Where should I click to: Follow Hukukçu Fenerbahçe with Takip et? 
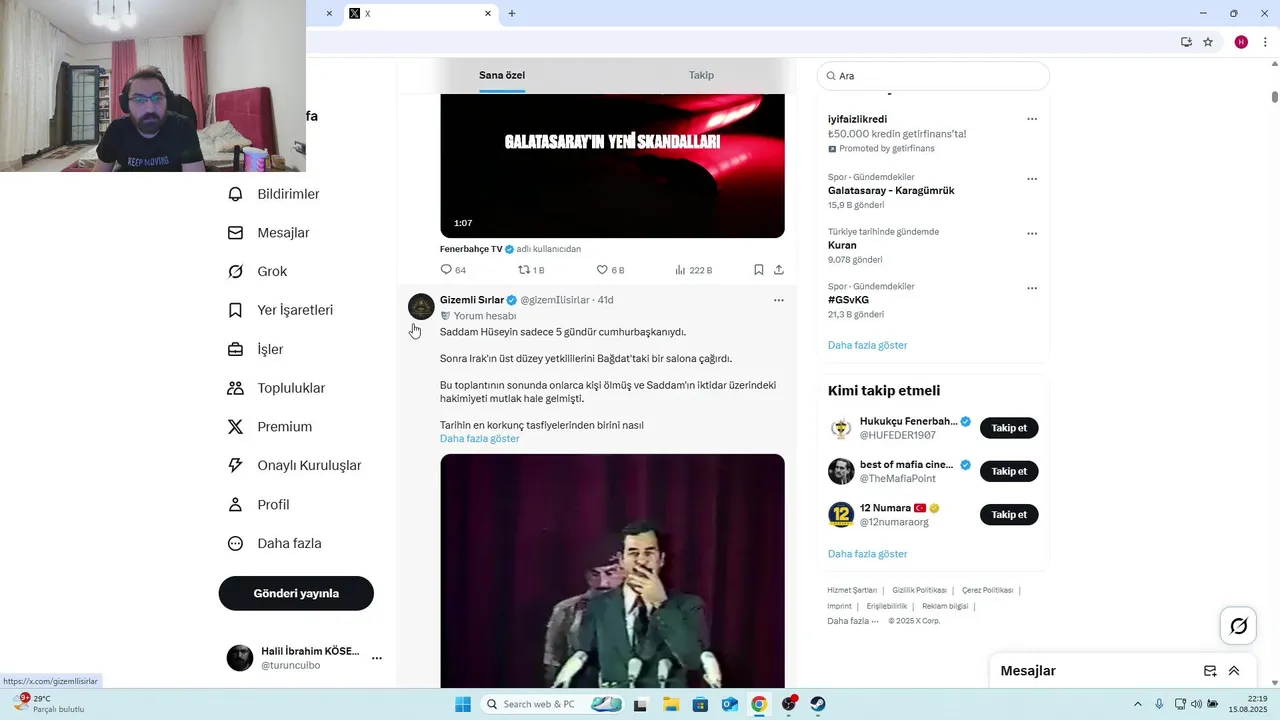point(1009,428)
